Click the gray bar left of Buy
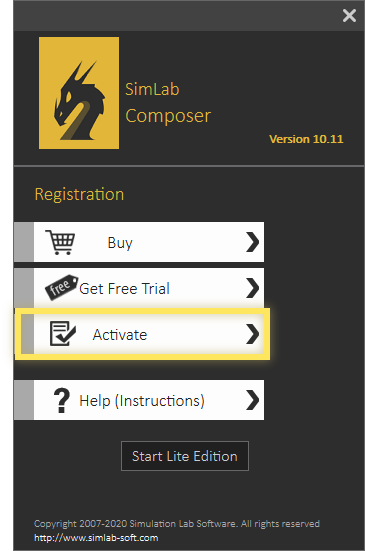Viewport: 365px width, 551px height. pyautogui.click(x=24, y=242)
